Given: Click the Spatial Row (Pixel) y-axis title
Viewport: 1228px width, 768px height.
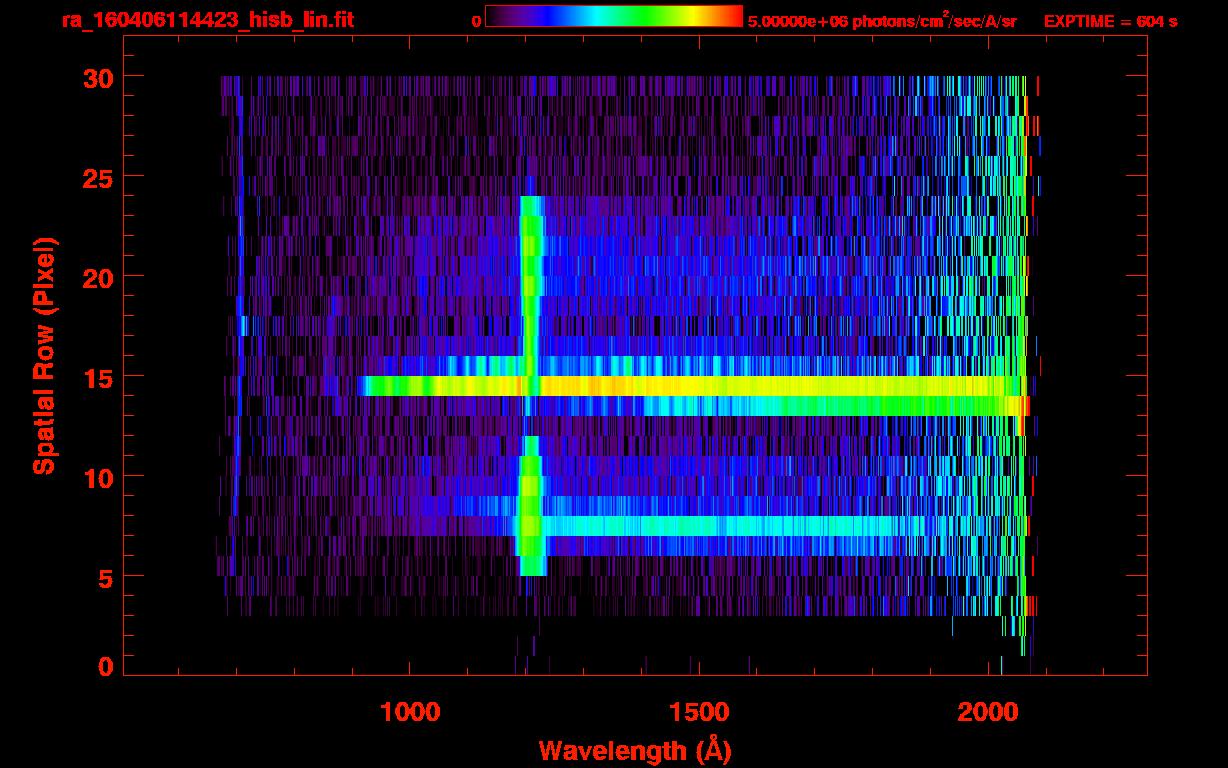Looking at the screenshot, I should [44, 355].
